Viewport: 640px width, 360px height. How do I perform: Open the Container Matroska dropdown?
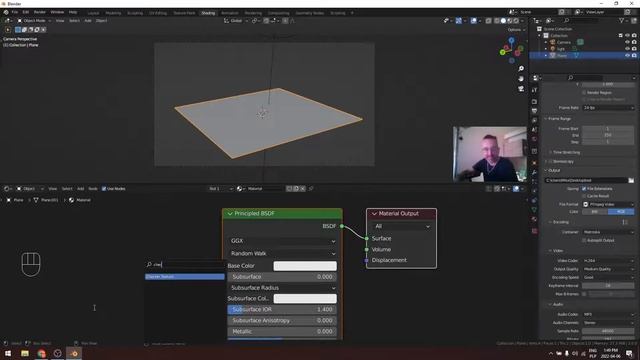pos(608,232)
